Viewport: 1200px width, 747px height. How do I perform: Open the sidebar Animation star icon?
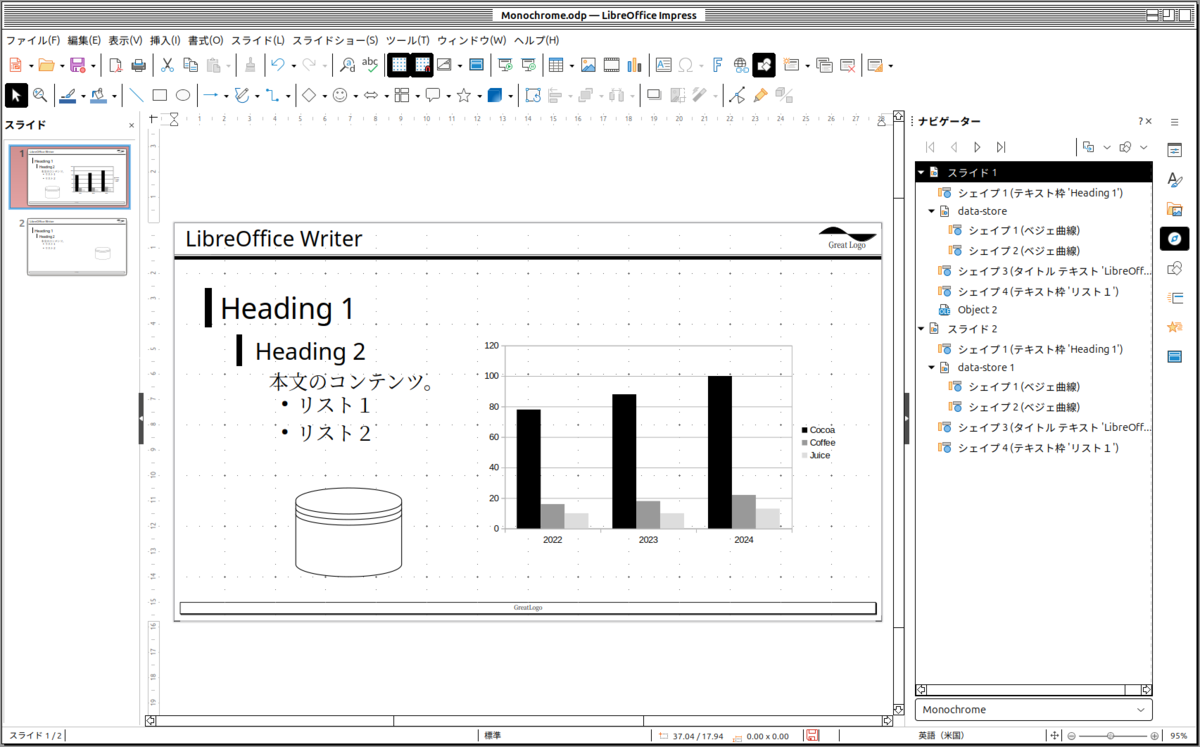click(1175, 326)
